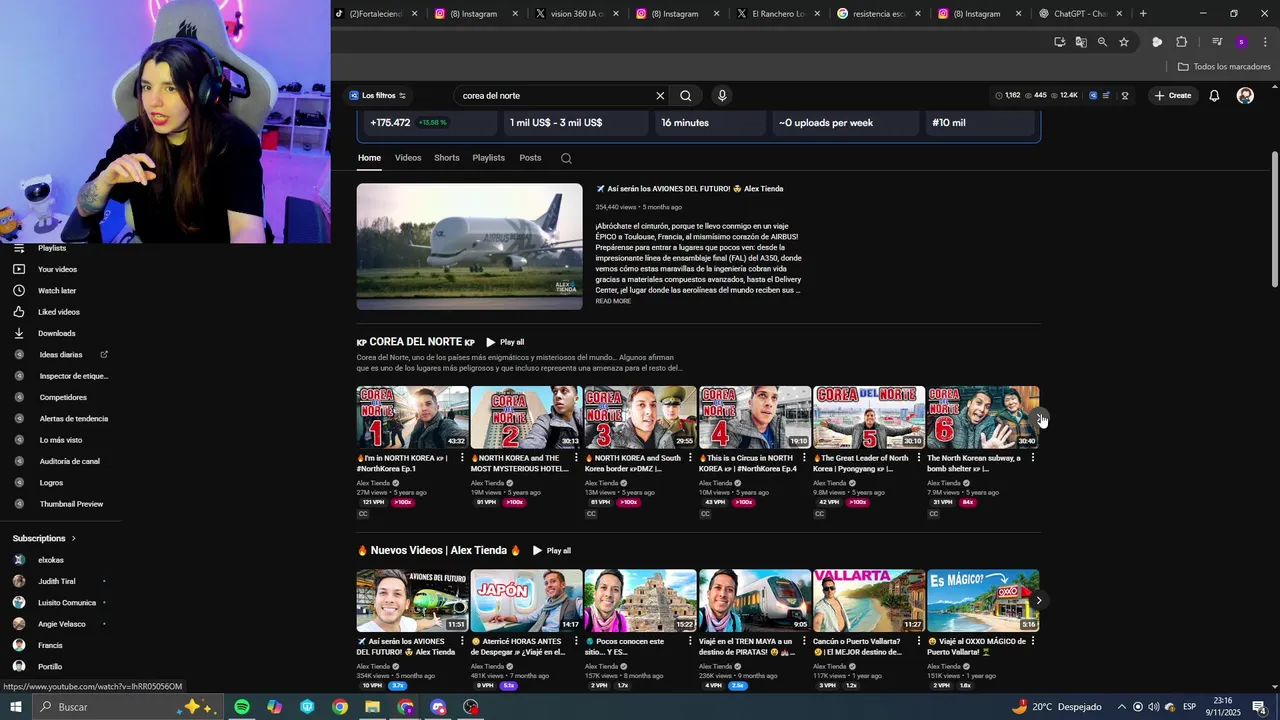Open YouTube account avatar menu

1245,96
